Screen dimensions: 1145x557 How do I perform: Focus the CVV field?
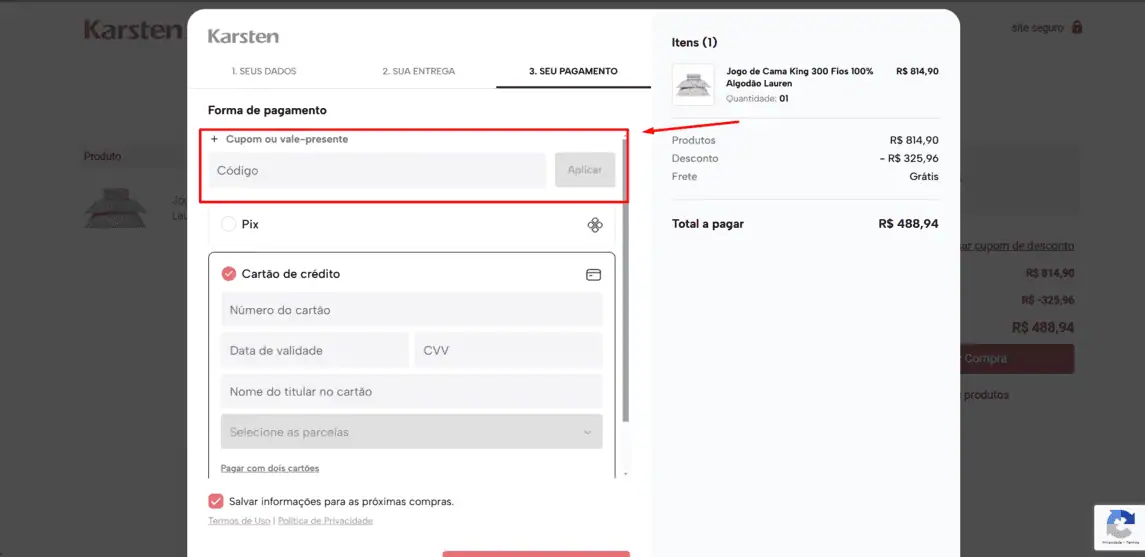point(509,350)
